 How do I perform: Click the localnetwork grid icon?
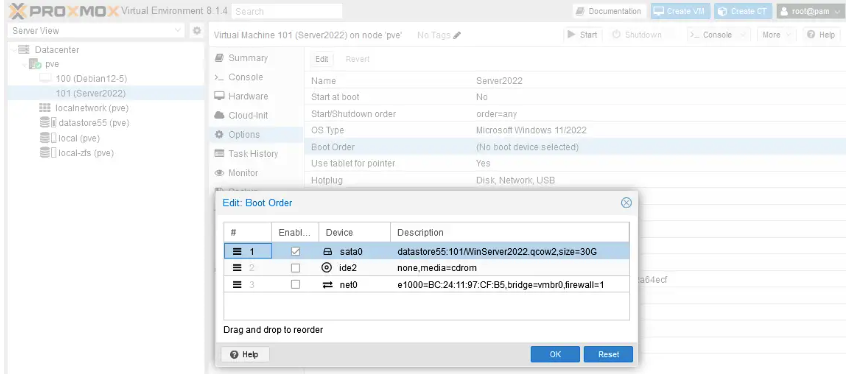point(45,108)
